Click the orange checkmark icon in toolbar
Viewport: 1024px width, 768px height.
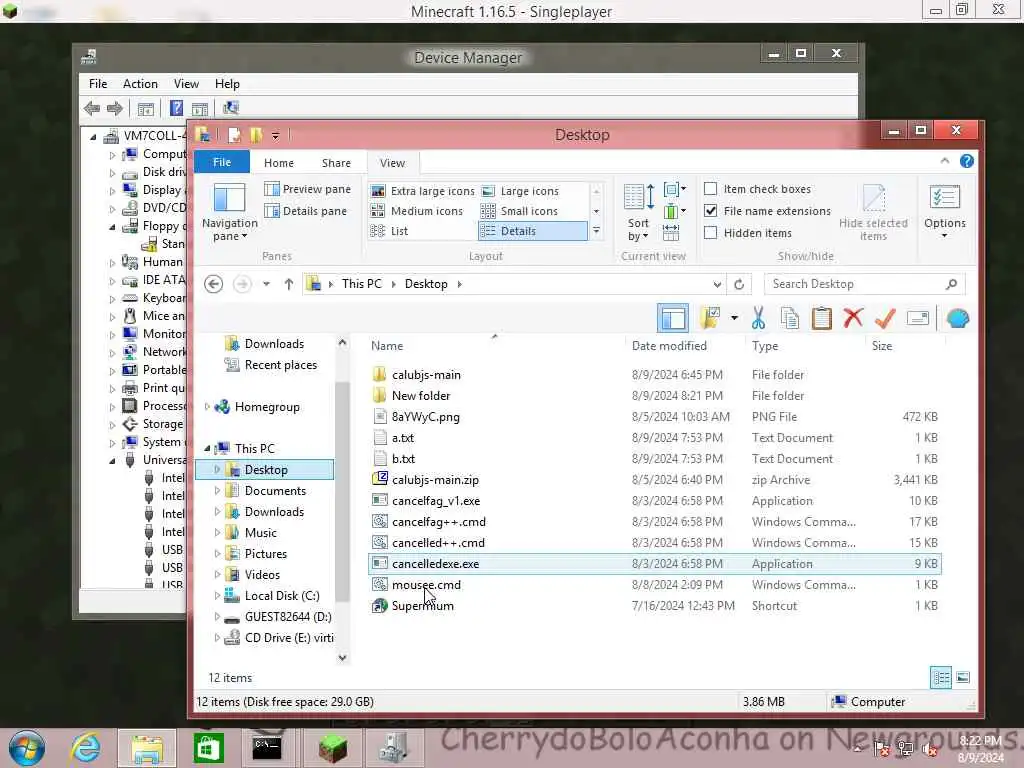[x=885, y=319]
